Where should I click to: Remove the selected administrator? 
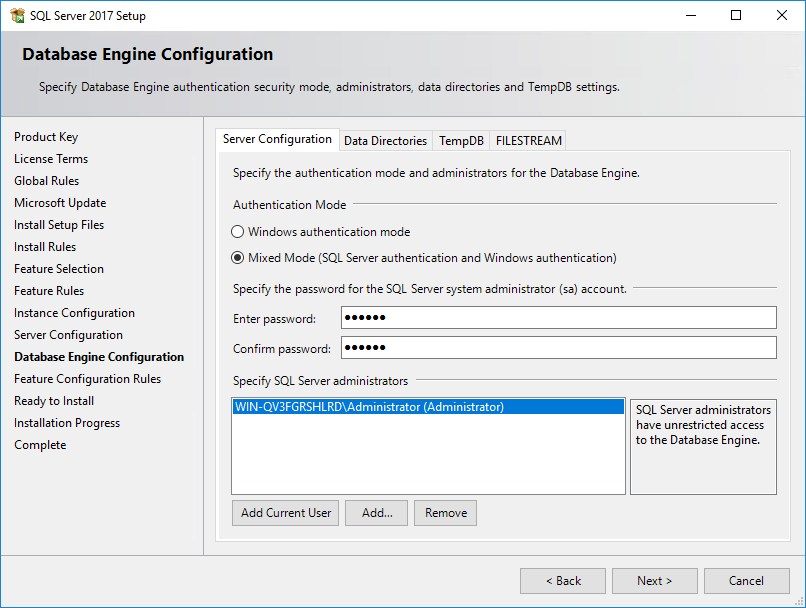pyautogui.click(x=446, y=513)
